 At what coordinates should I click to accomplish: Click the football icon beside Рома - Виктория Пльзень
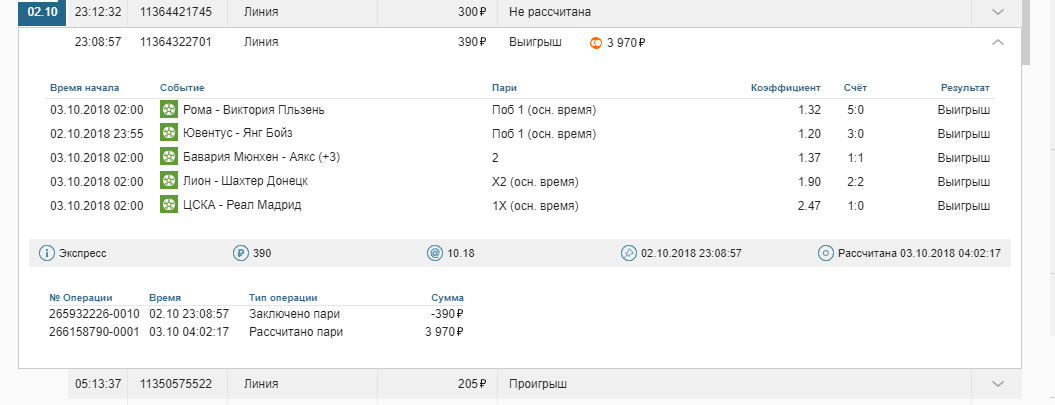pos(169,109)
